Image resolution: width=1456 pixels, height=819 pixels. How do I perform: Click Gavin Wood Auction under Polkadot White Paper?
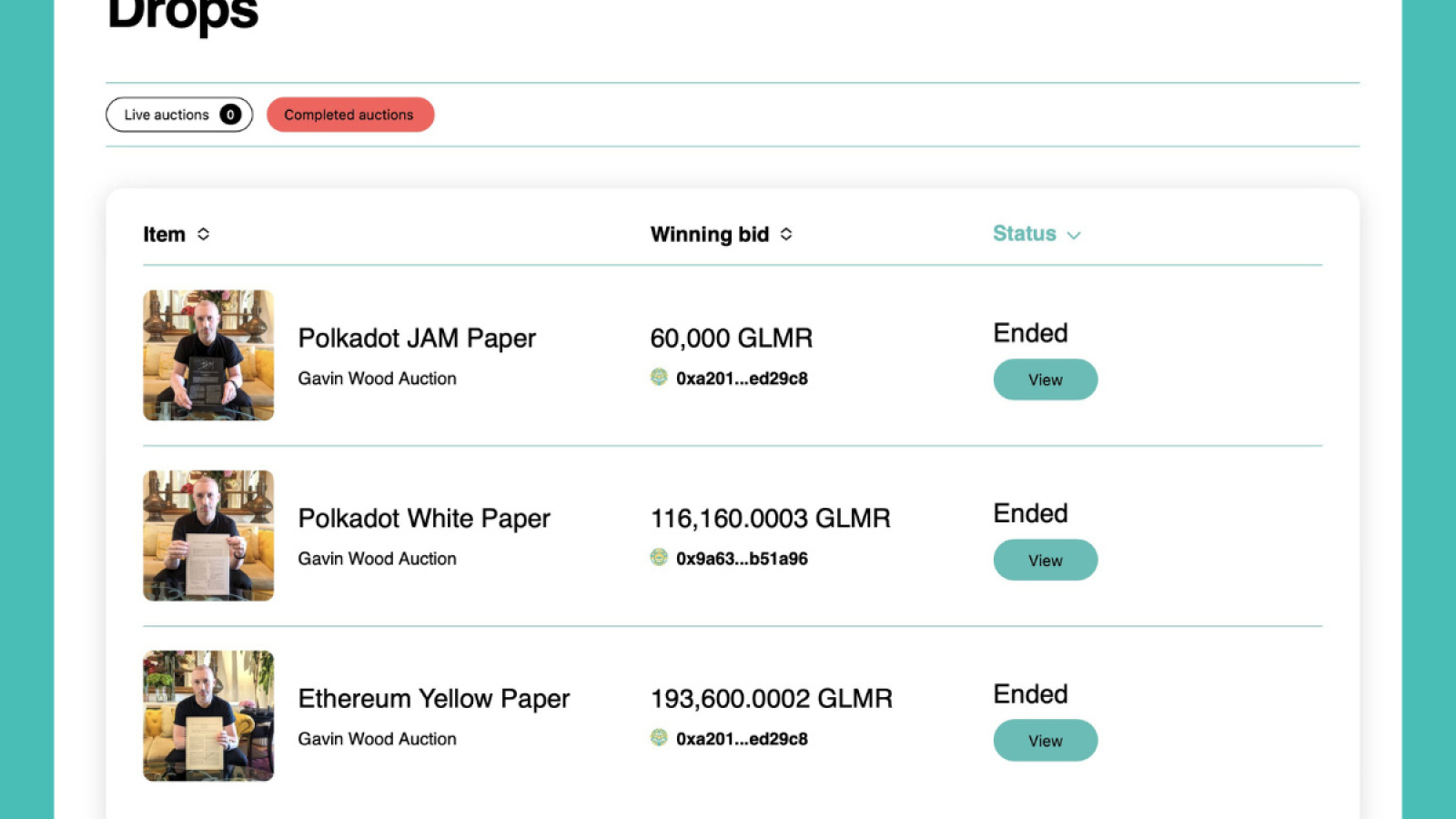[x=378, y=559]
